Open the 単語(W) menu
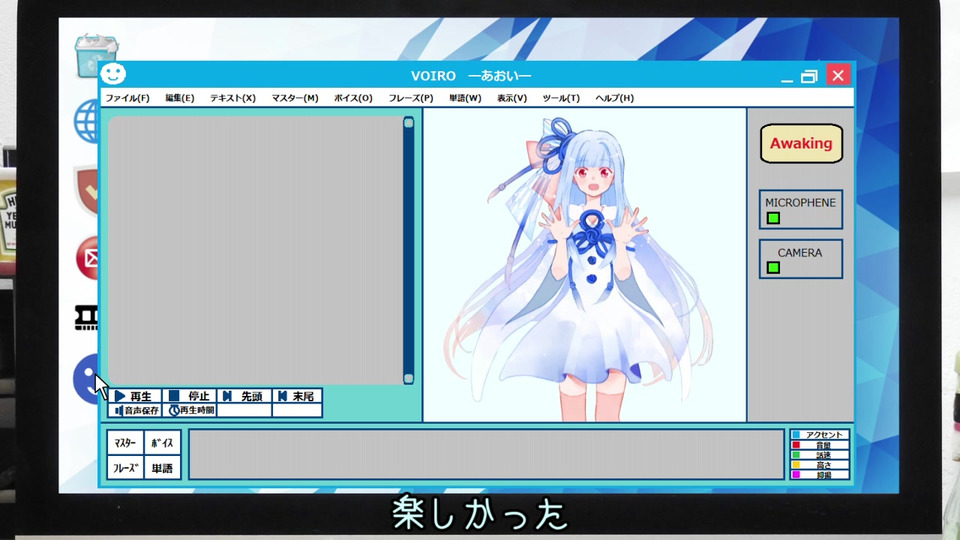 coord(465,98)
